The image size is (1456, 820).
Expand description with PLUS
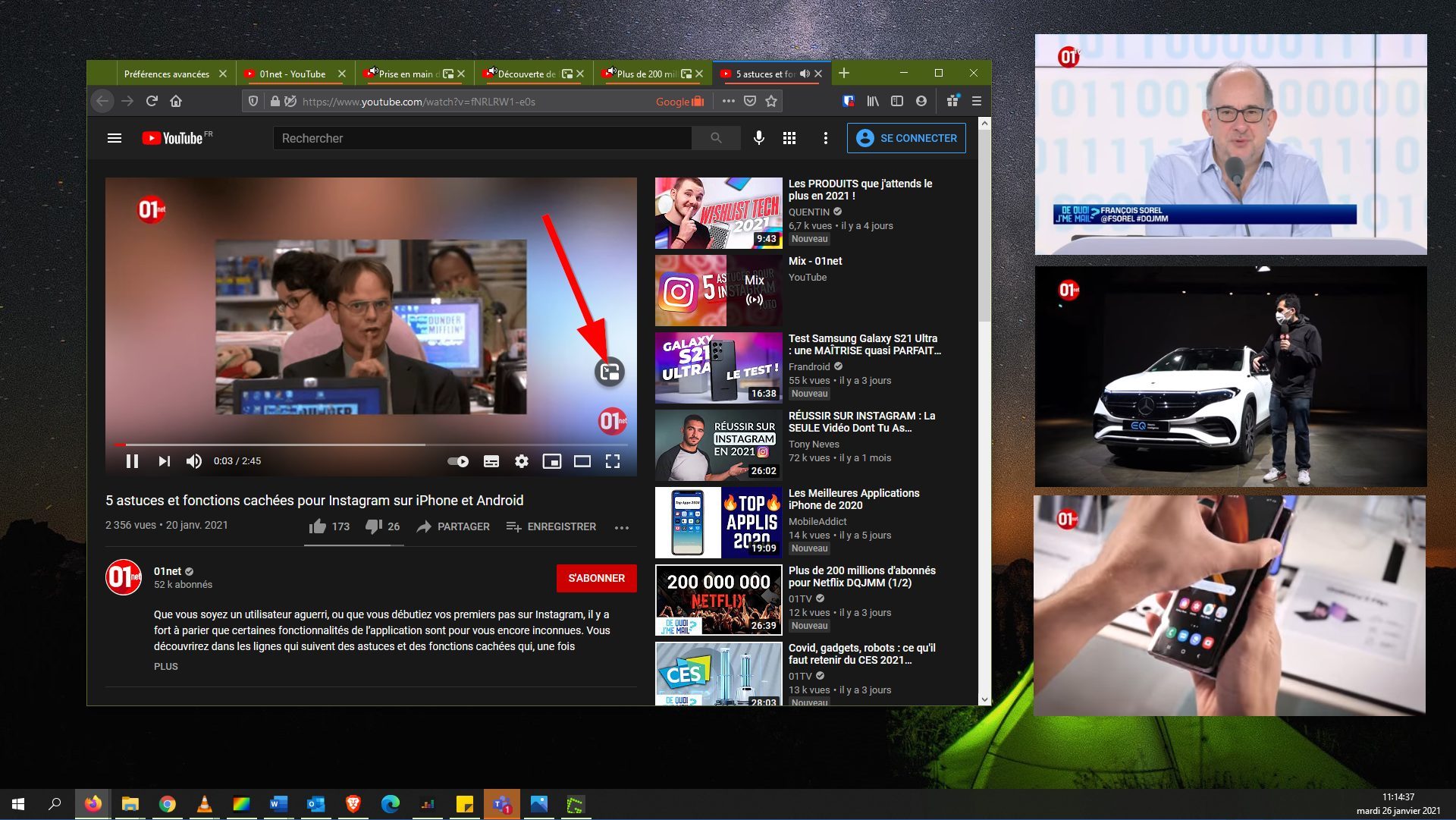pyautogui.click(x=166, y=667)
